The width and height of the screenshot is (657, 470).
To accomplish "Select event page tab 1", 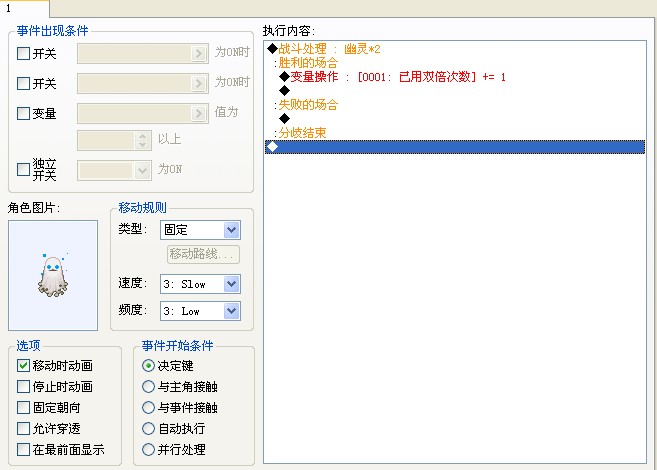I will click(x=25, y=8).
